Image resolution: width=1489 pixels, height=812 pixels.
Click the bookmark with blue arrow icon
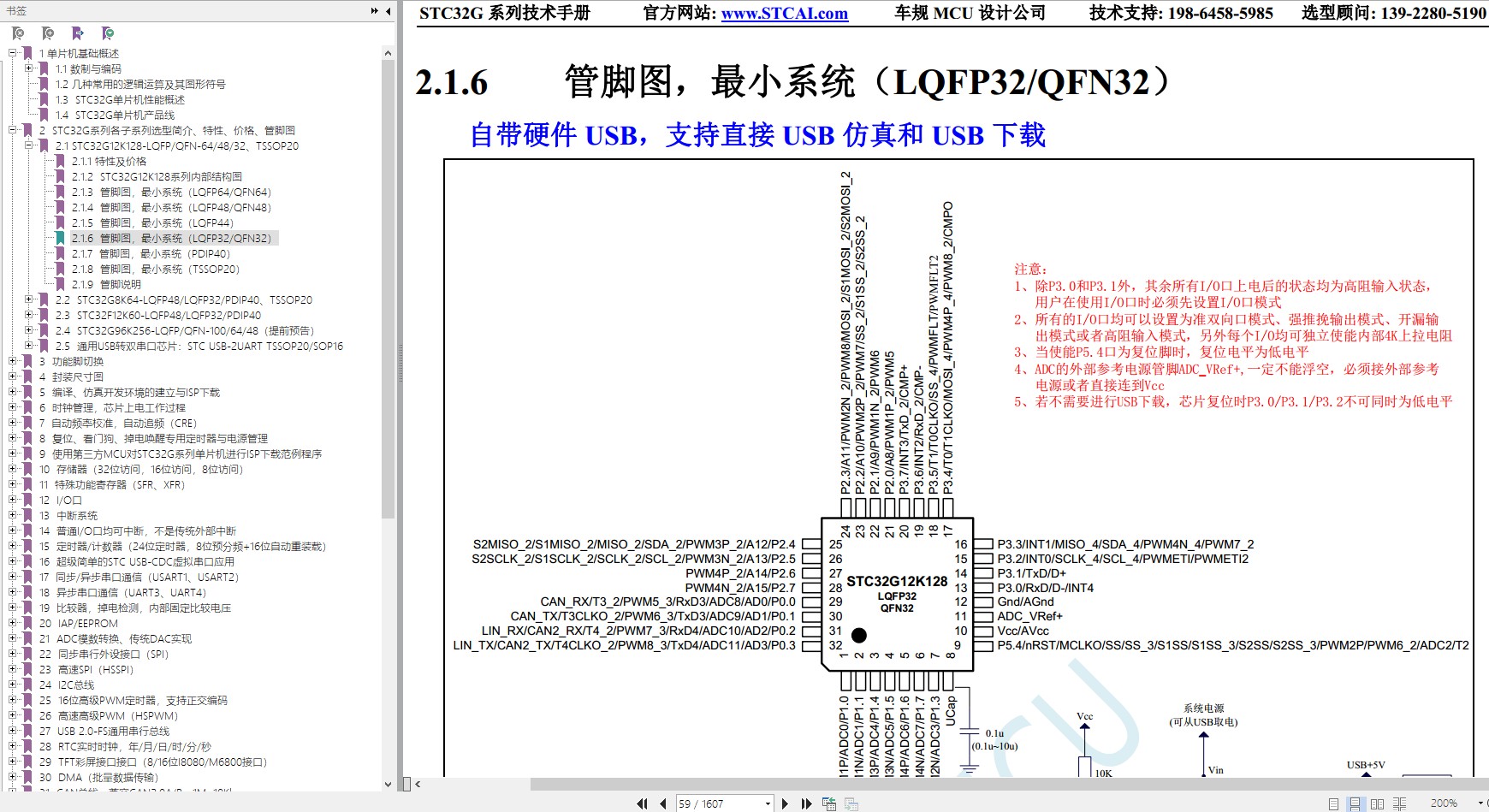pyautogui.click(x=78, y=33)
